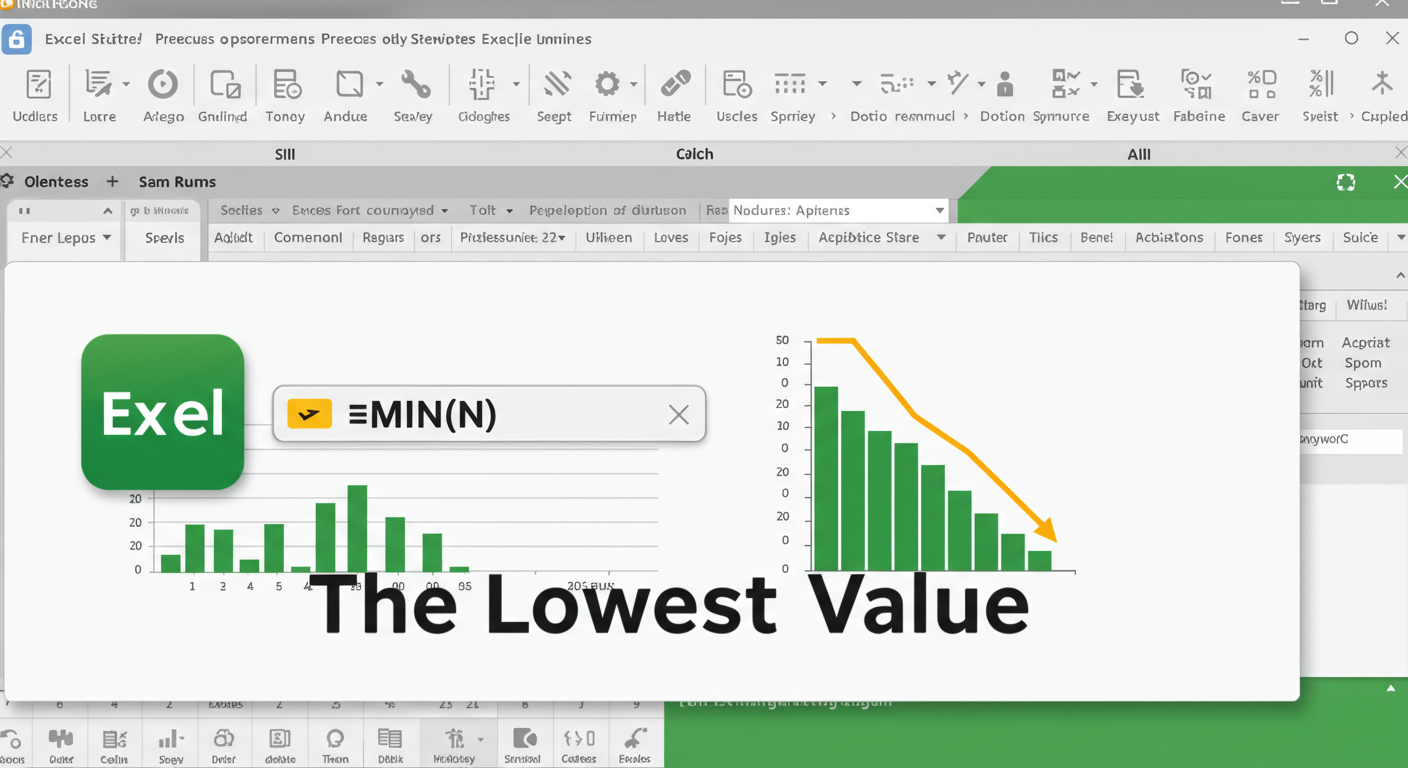The width and height of the screenshot is (1408, 768).
Task: Clear the =MIN(N) formula box
Action: 679,414
